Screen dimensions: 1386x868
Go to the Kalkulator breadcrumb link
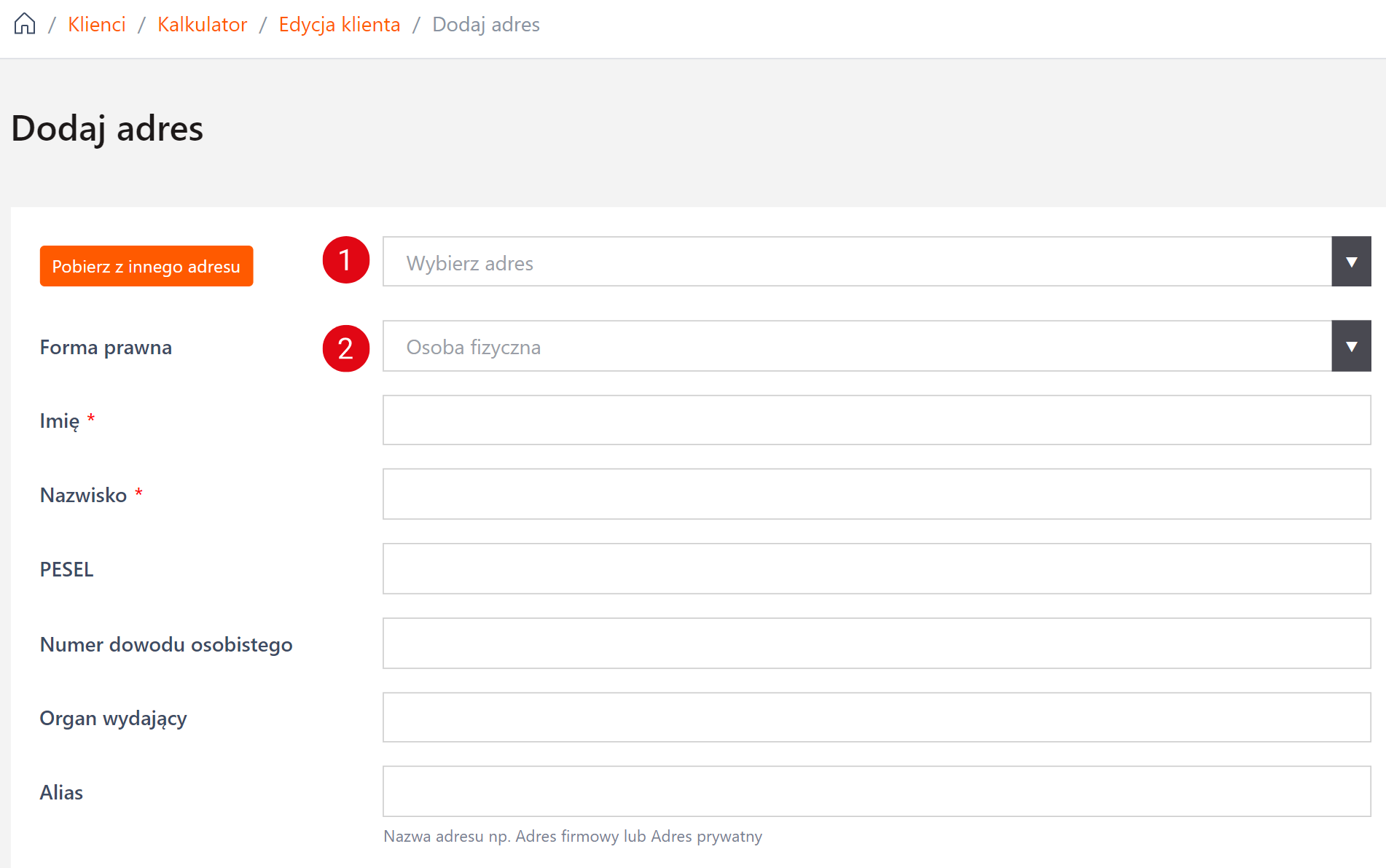[x=202, y=24]
